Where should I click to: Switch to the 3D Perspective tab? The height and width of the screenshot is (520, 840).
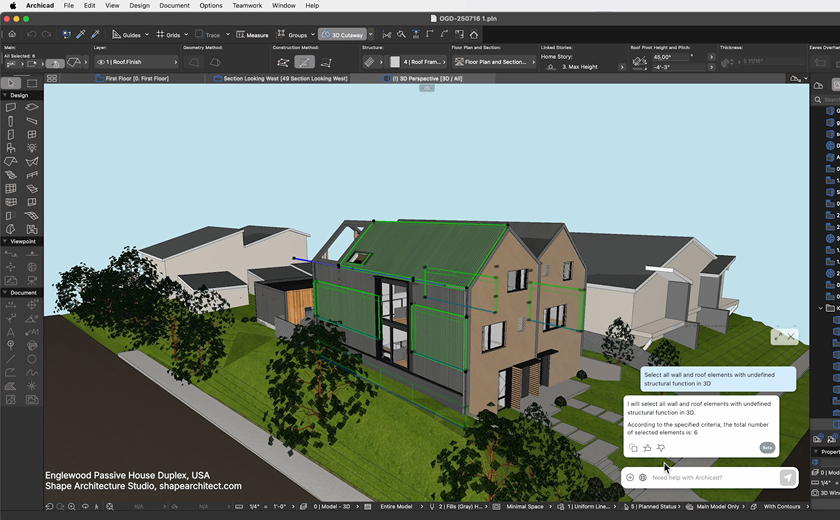pos(423,78)
